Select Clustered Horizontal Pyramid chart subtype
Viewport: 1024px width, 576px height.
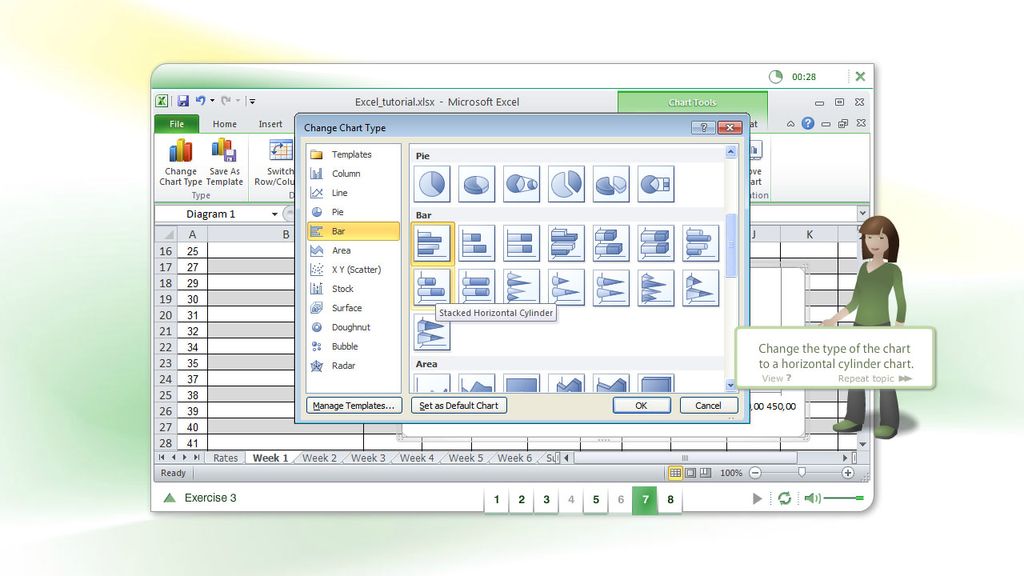[x=656, y=287]
